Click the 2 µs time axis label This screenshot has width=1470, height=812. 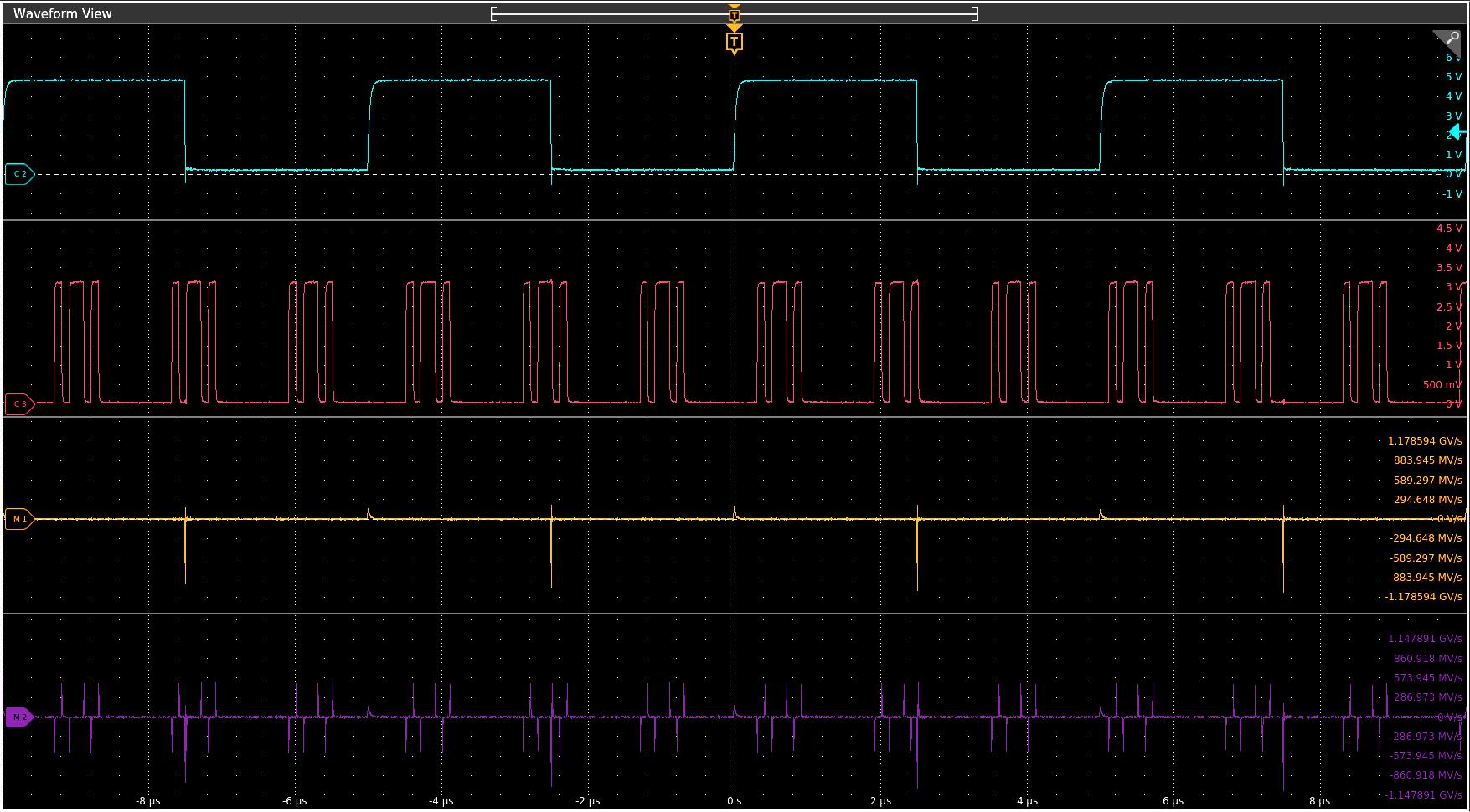click(x=880, y=801)
